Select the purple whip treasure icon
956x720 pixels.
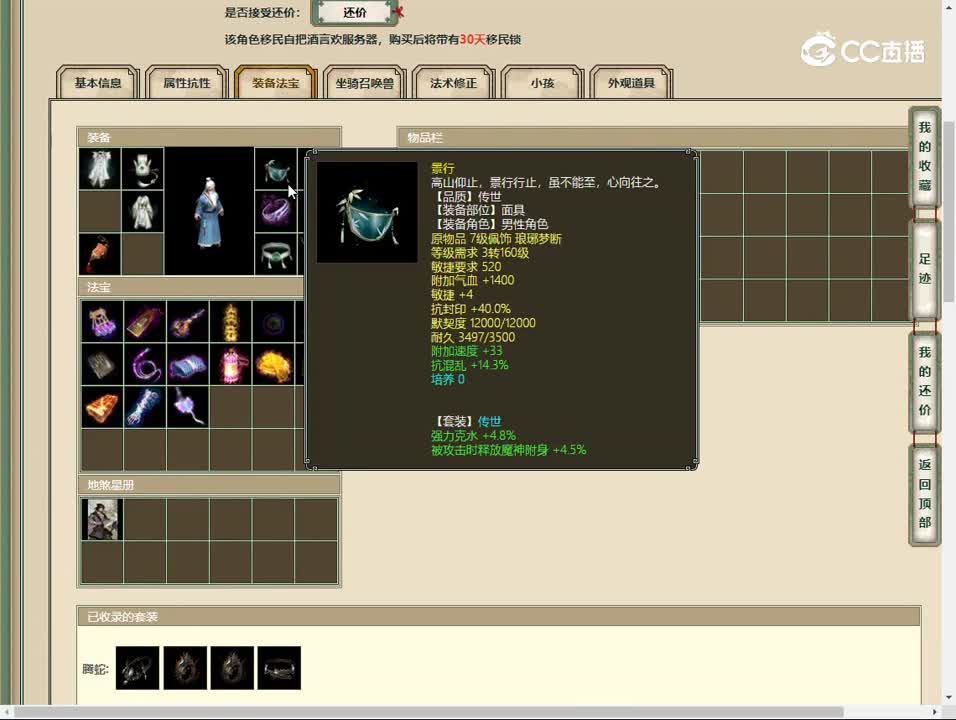(x=145, y=365)
